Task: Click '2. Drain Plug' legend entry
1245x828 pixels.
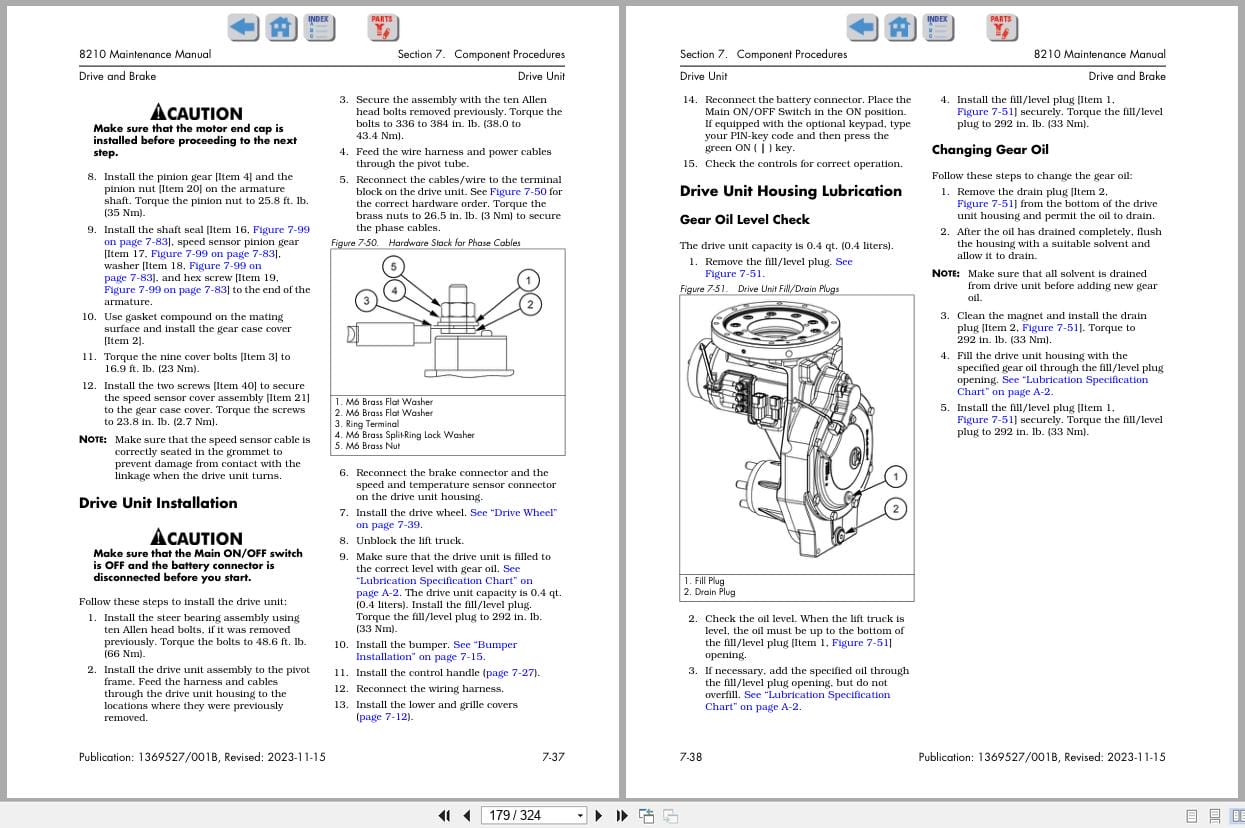Action: 709,592
